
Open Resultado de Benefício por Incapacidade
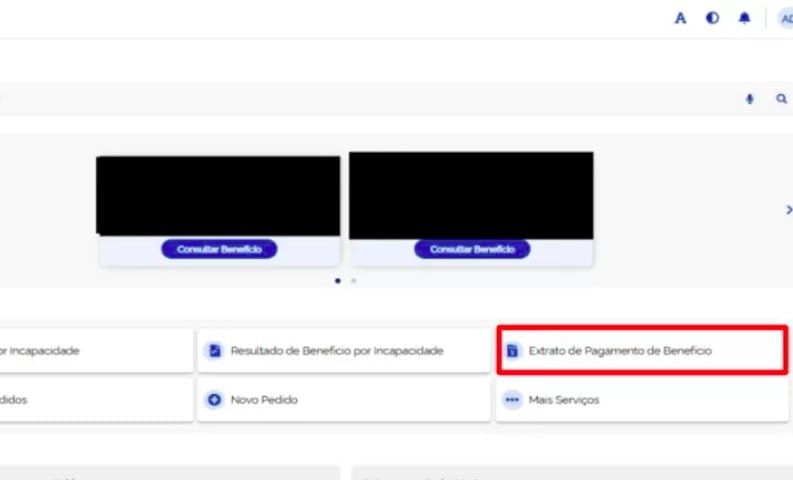(x=336, y=351)
